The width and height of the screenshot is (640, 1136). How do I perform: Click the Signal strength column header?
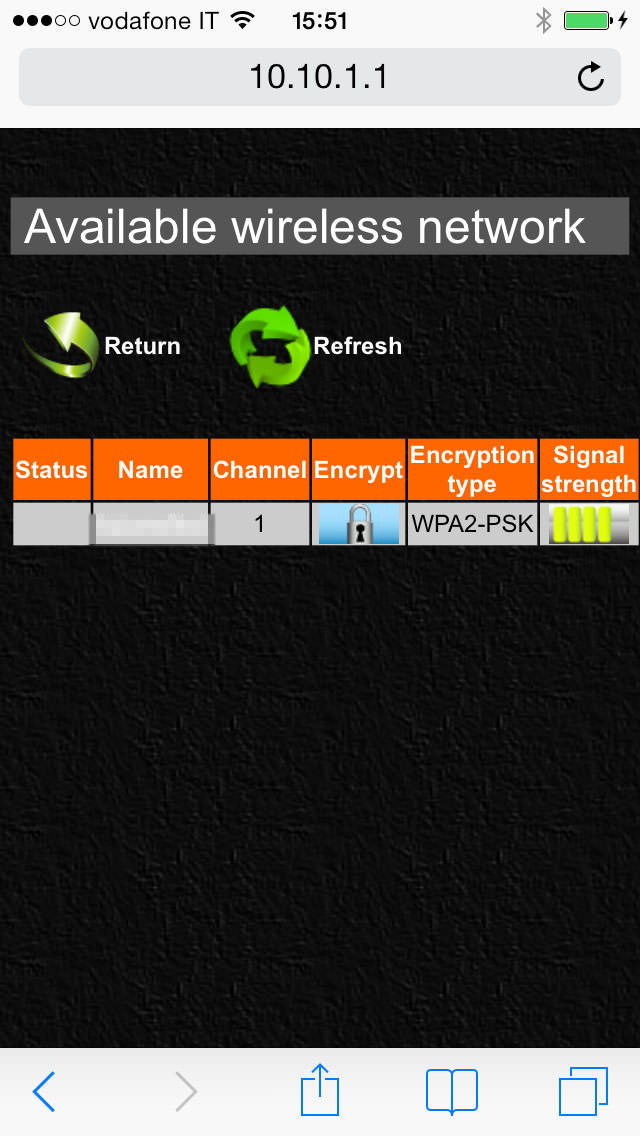pos(589,469)
